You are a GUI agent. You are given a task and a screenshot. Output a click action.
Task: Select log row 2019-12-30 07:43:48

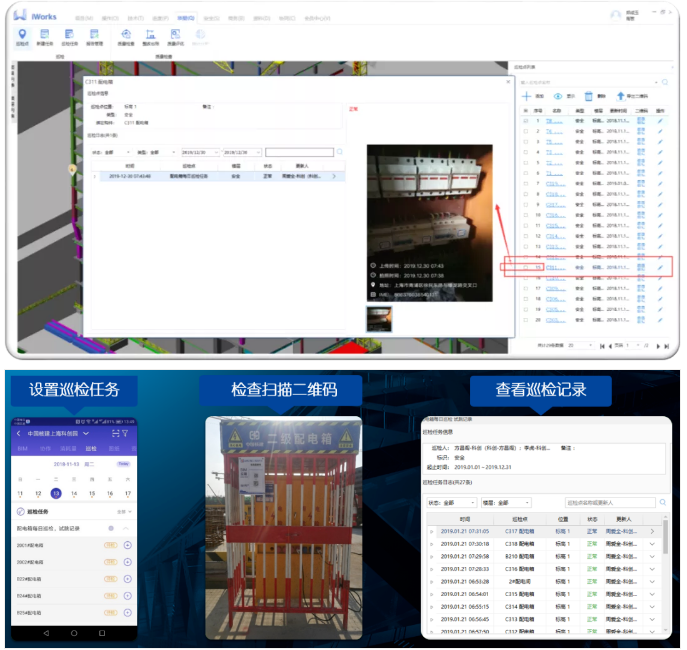[218, 176]
